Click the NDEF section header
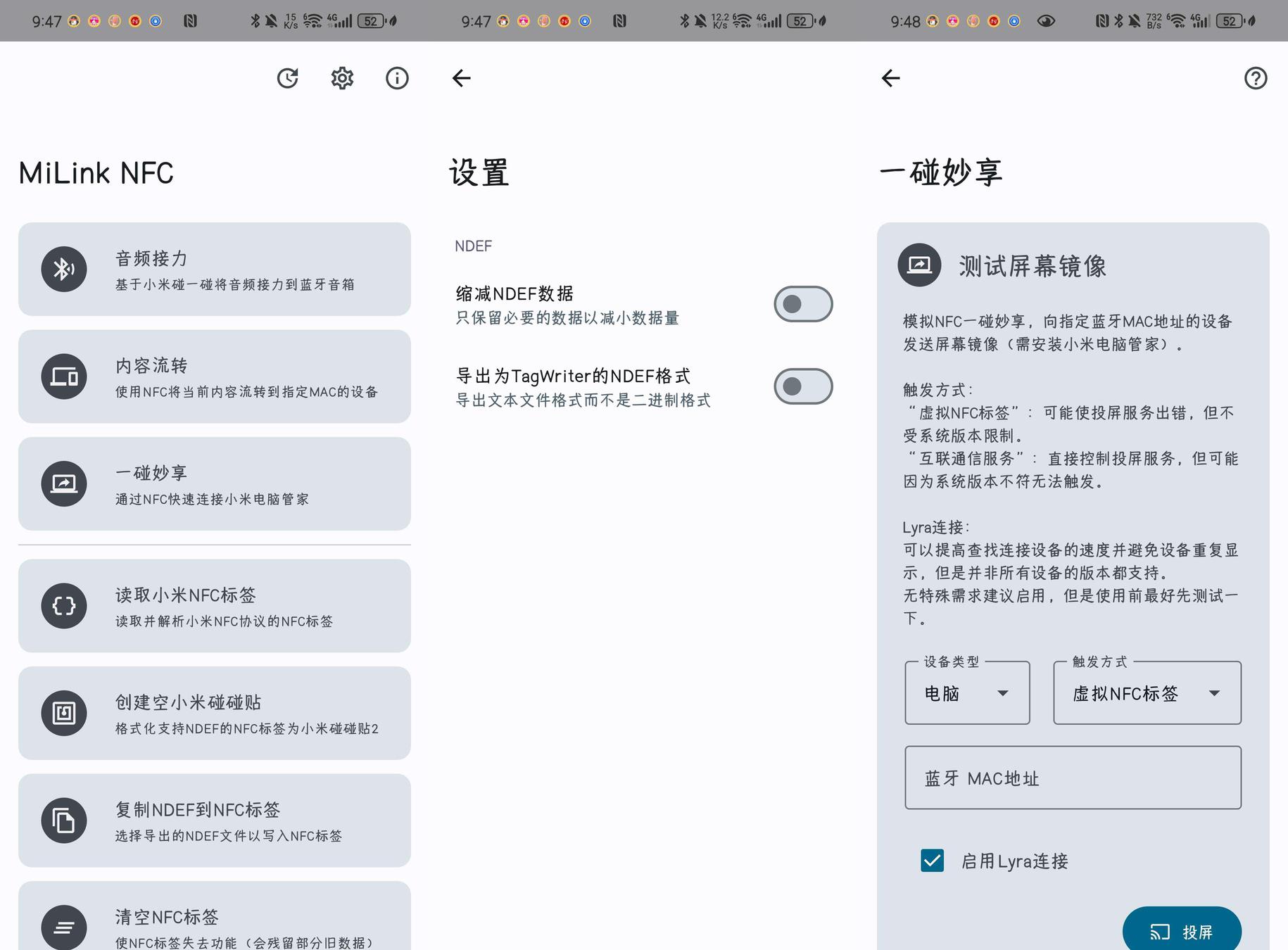This screenshot has height=950, width=1288. (x=473, y=246)
